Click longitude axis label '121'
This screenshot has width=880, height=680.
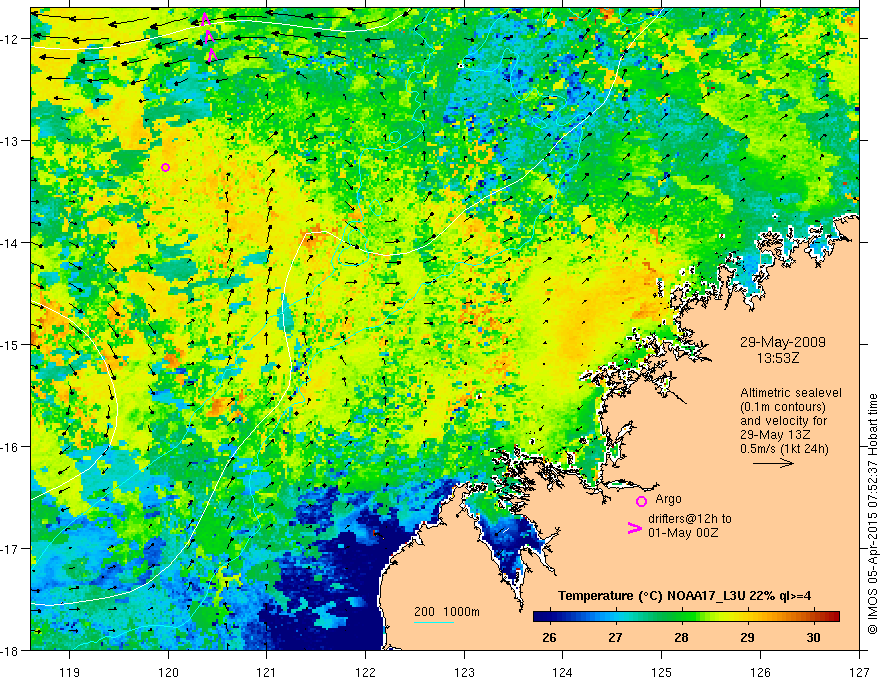[x=267, y=672]
